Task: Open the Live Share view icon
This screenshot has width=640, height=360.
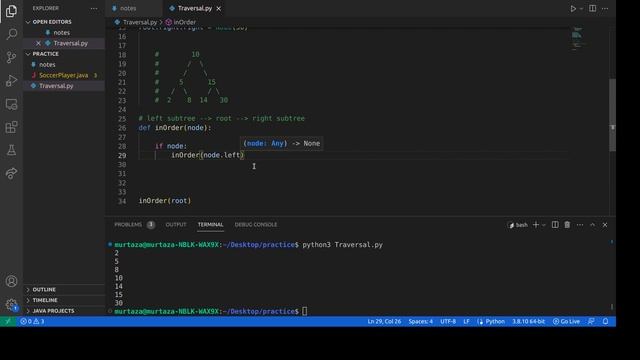Action: pos(11,173)
